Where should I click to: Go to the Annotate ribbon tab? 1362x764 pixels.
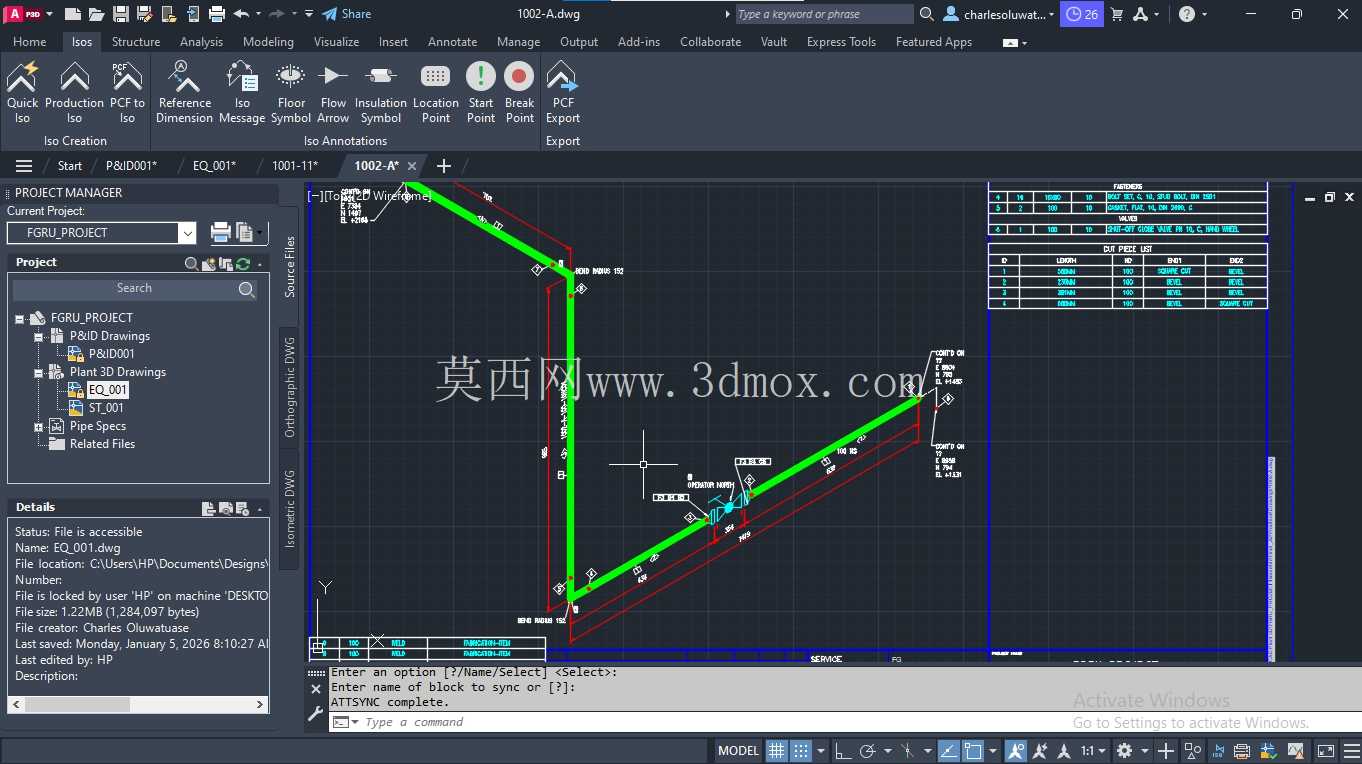pyautogui.click(x=452, y=42)
